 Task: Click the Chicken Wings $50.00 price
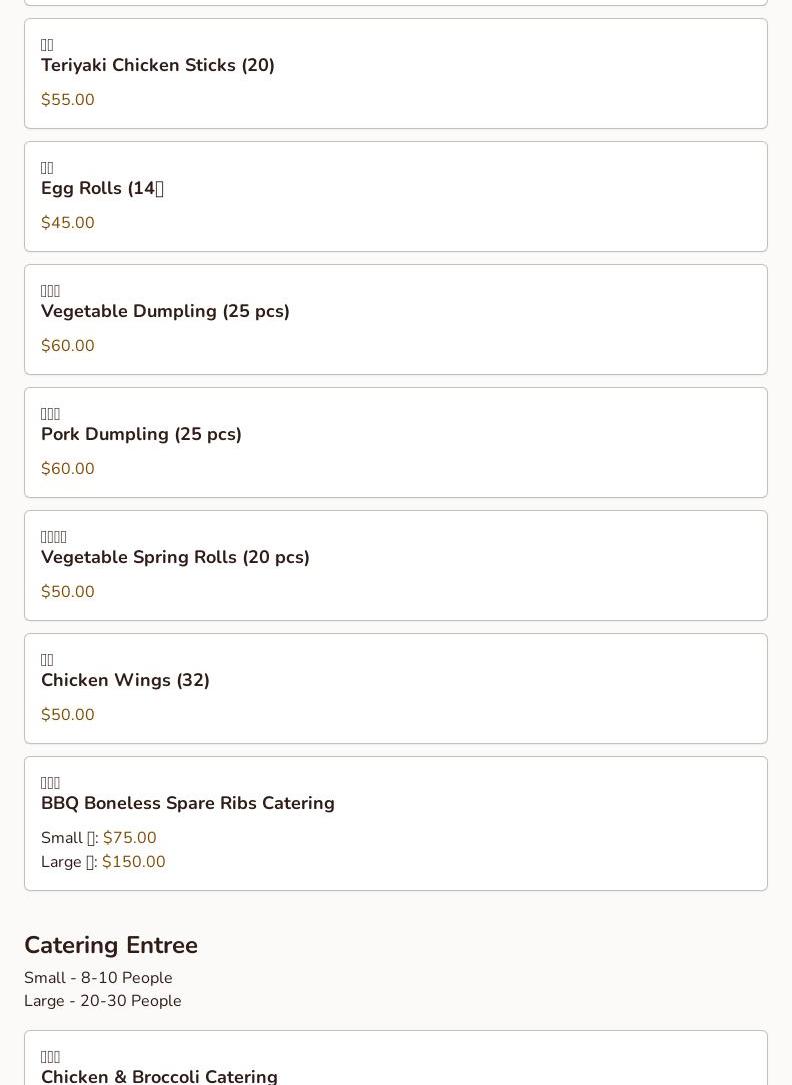tap(68, 715)
